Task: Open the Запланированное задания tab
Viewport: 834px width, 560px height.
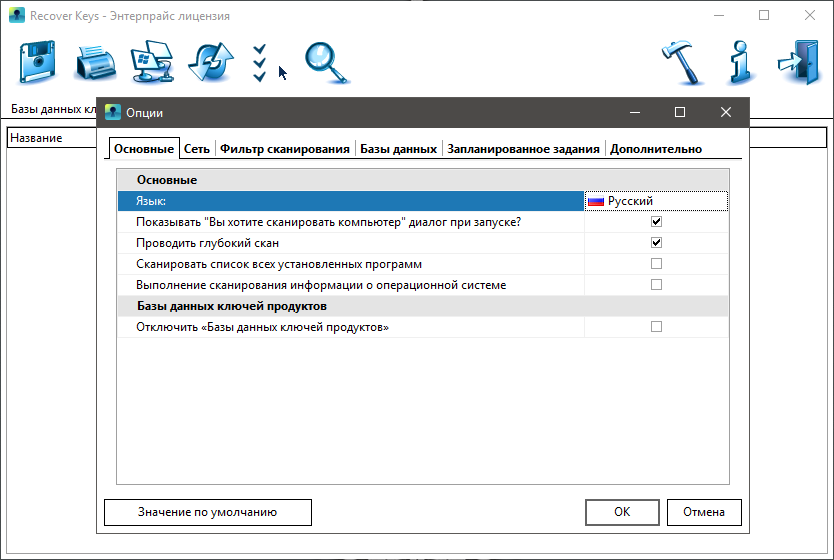Action: pyautogui.click(x=523, y=149)
